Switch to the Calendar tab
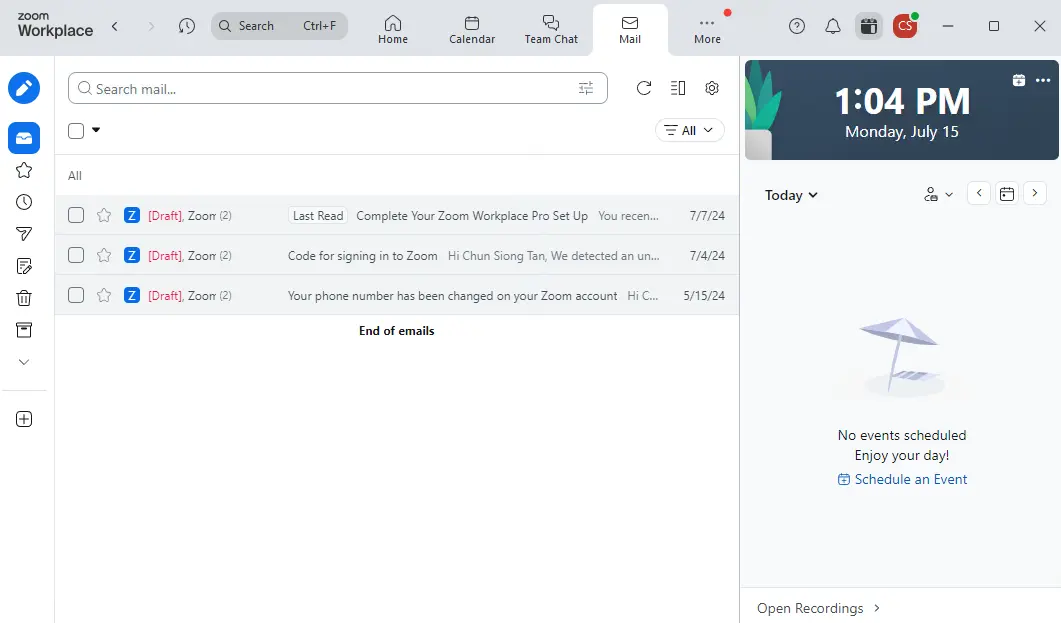The width and height of the screenshot is (1061, 623). coord(471,28)
